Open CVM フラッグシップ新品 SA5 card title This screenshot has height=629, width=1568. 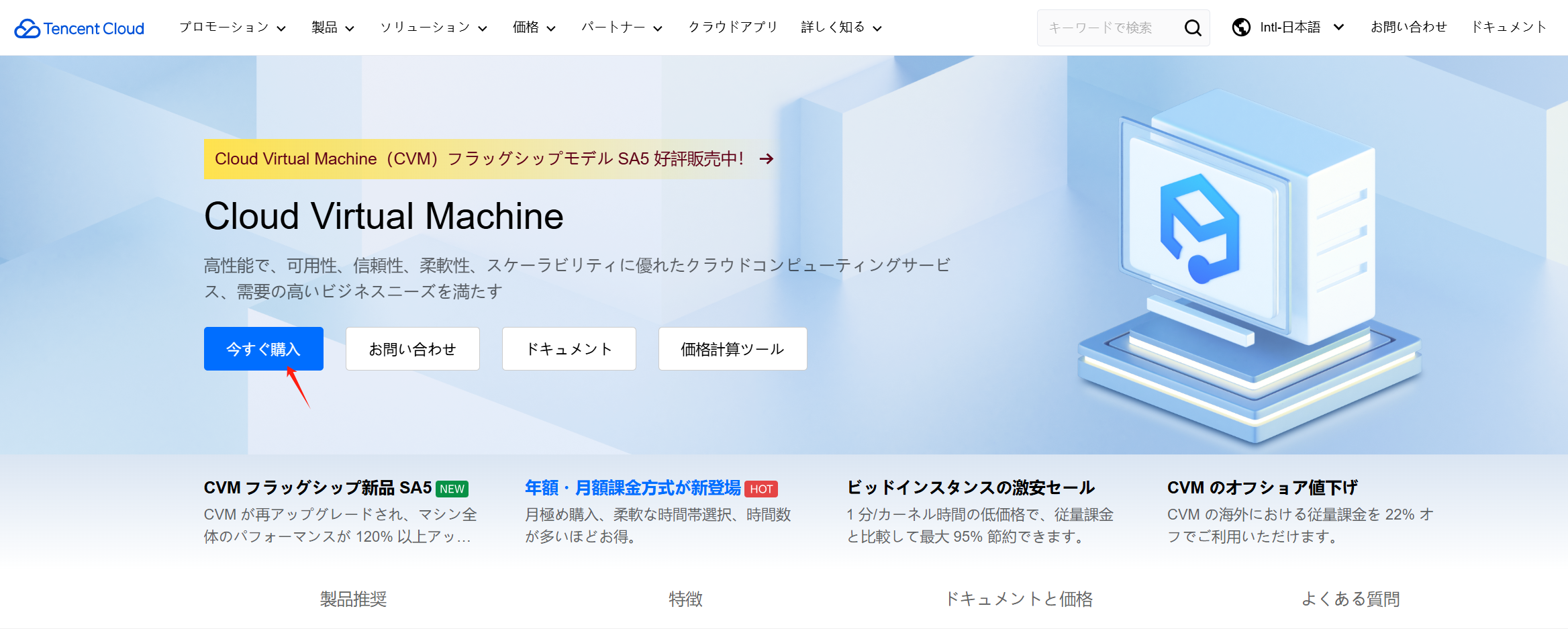coord(318,488)
